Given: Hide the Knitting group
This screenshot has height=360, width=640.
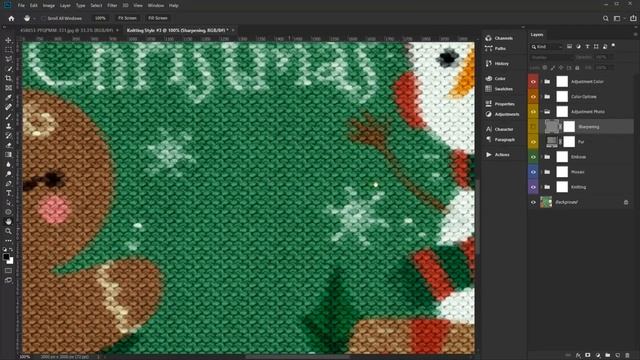Looking at the screenshot, I should (533, 187).
